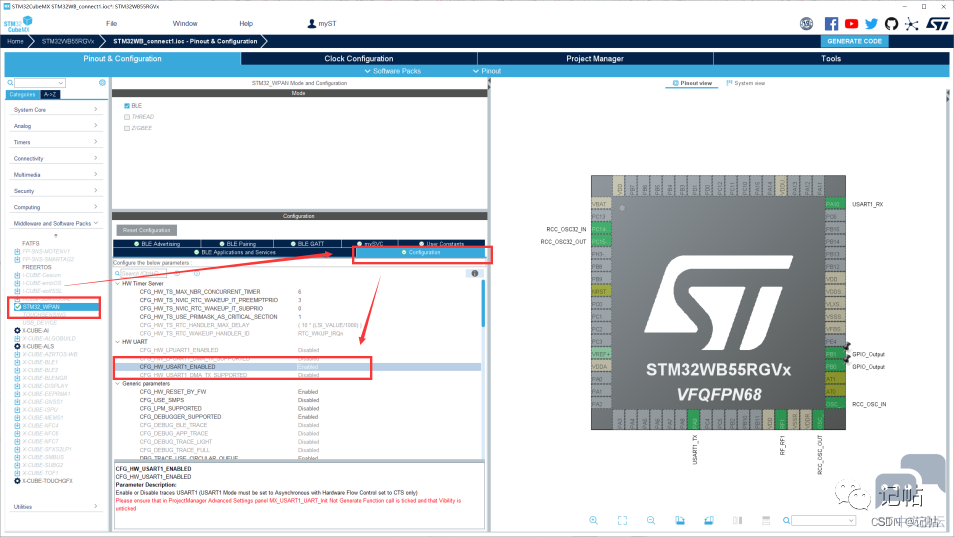Open the peripheral search combo box
This screenshot has width=954, height=537.
40,83
